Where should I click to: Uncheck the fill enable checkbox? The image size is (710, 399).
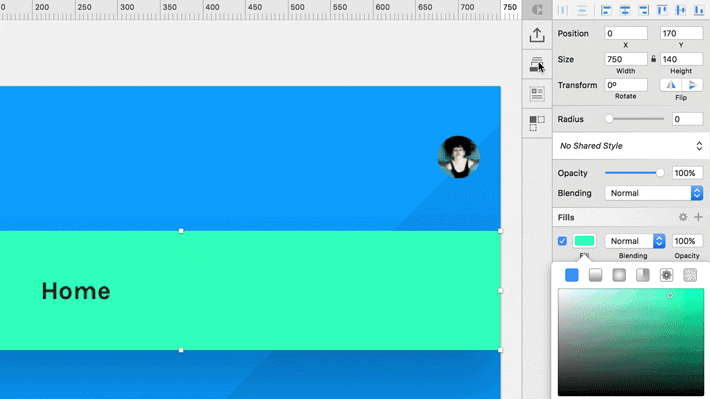(x=562, y=241)
